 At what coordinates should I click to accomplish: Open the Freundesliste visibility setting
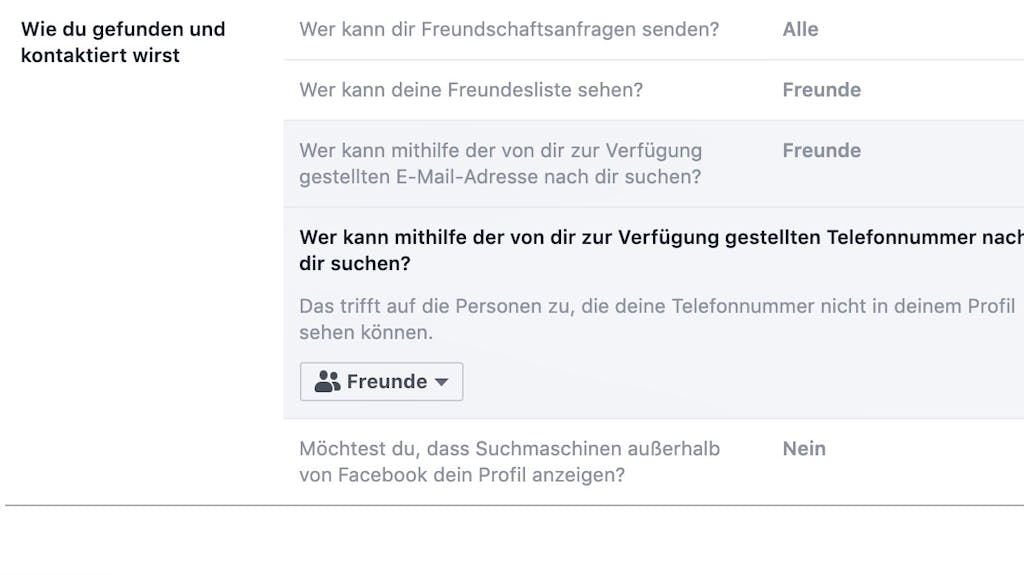(x=654, y=90)
